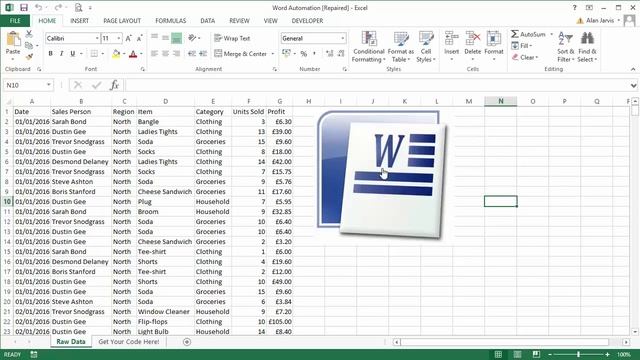The width and height of the screenshot is (640, 360).
Task: Select row 10 header
Action: [7, 201]
